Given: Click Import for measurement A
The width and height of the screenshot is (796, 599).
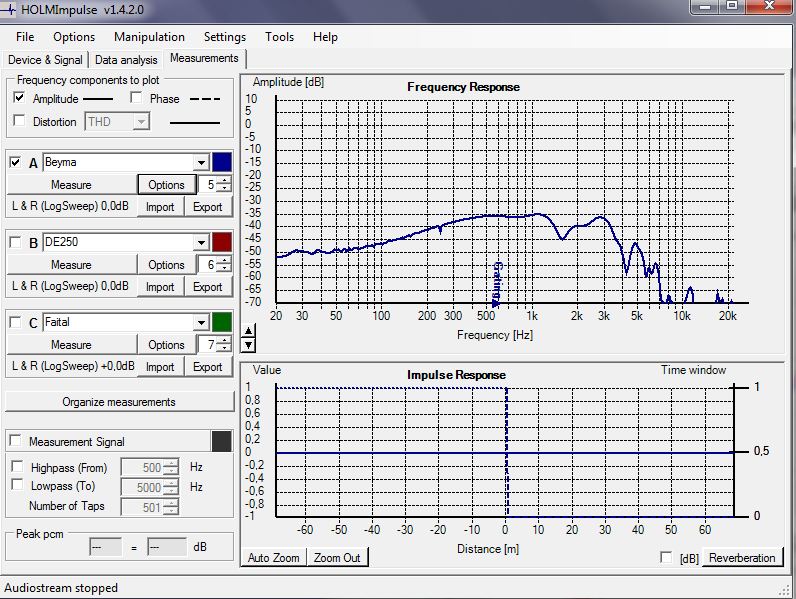Looking at the screenshot, I should click(x=160, y=207).
